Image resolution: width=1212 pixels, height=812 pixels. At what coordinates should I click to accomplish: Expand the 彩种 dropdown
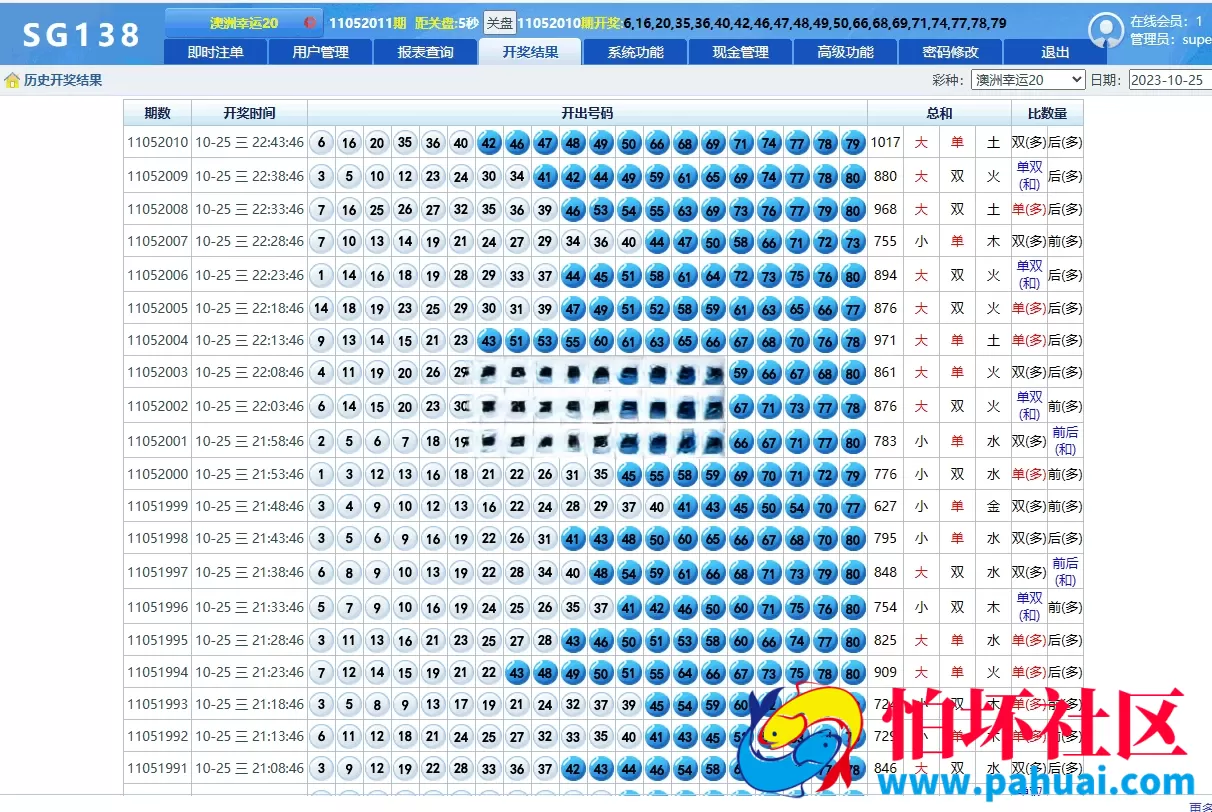1029,80
